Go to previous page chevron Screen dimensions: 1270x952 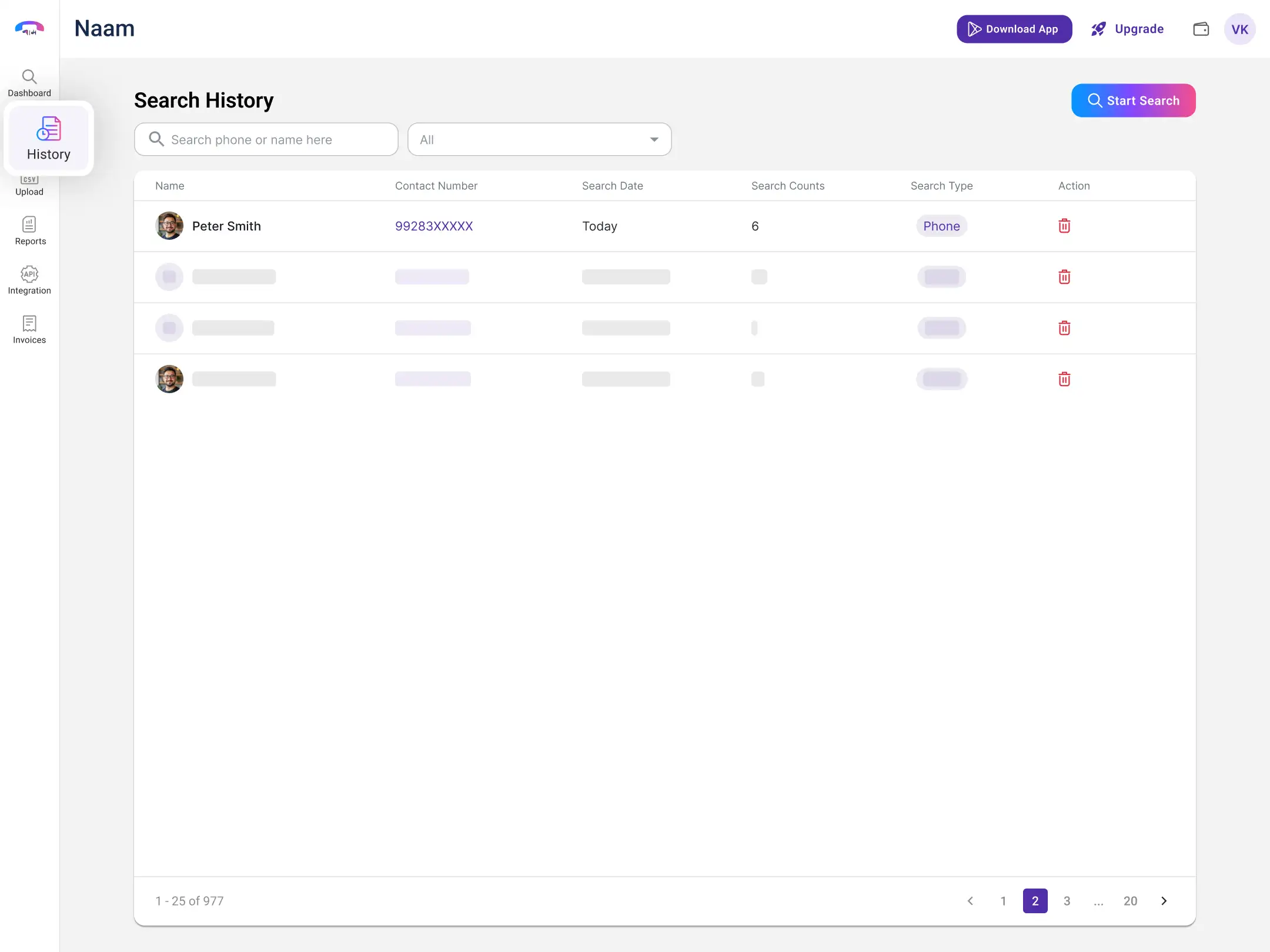tap(971, 901)
